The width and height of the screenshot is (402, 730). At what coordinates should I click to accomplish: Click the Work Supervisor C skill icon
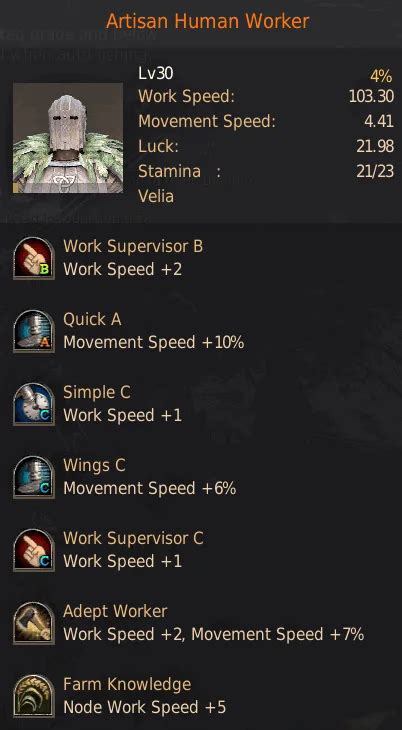click(34, 550)
